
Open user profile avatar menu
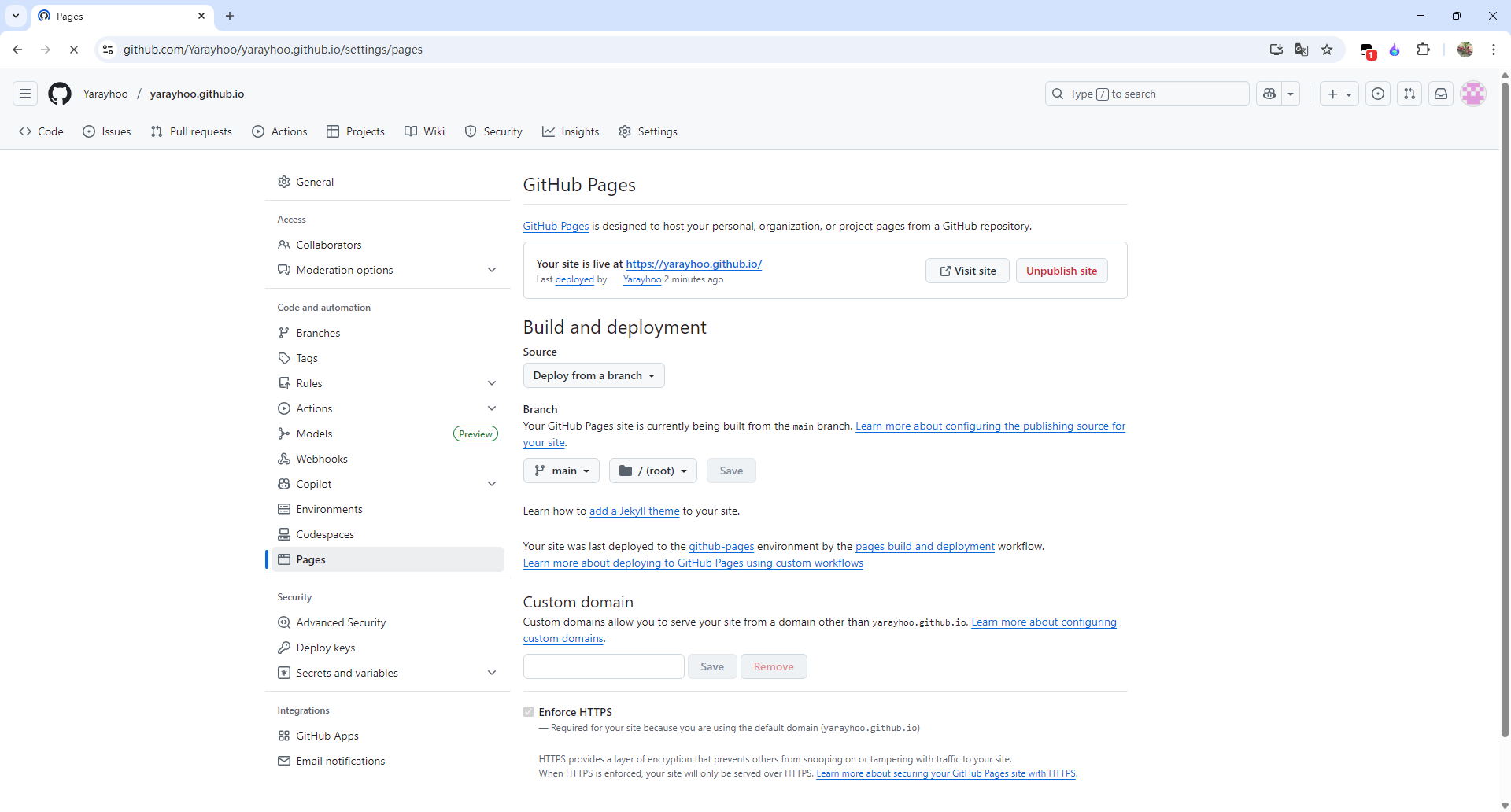click(x=1473, y=94)
